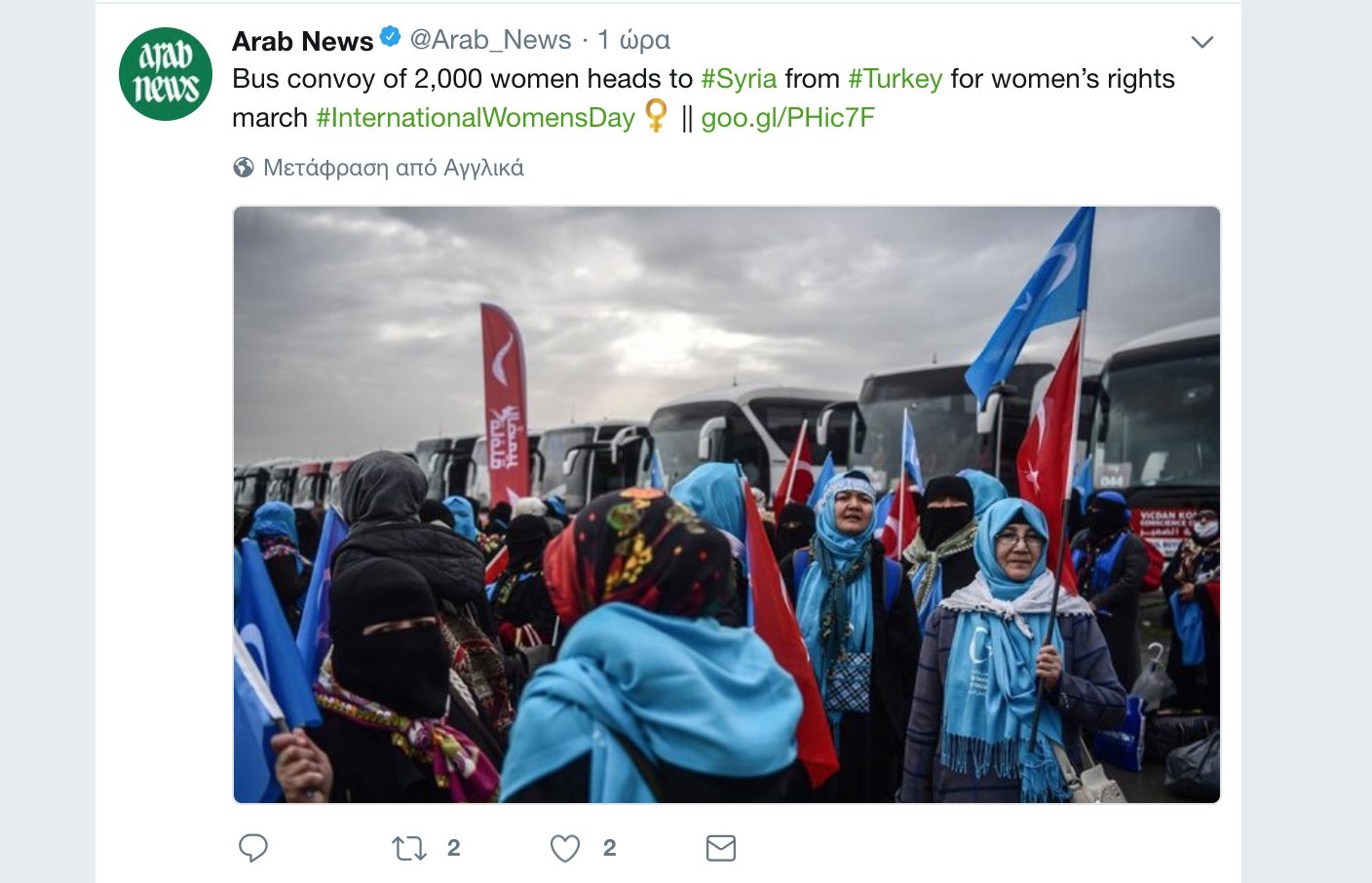Image resolution: width=1372 pixels, height=883 pixels.
Task: Open the #Syria hashtag
Action: (739, 78)
